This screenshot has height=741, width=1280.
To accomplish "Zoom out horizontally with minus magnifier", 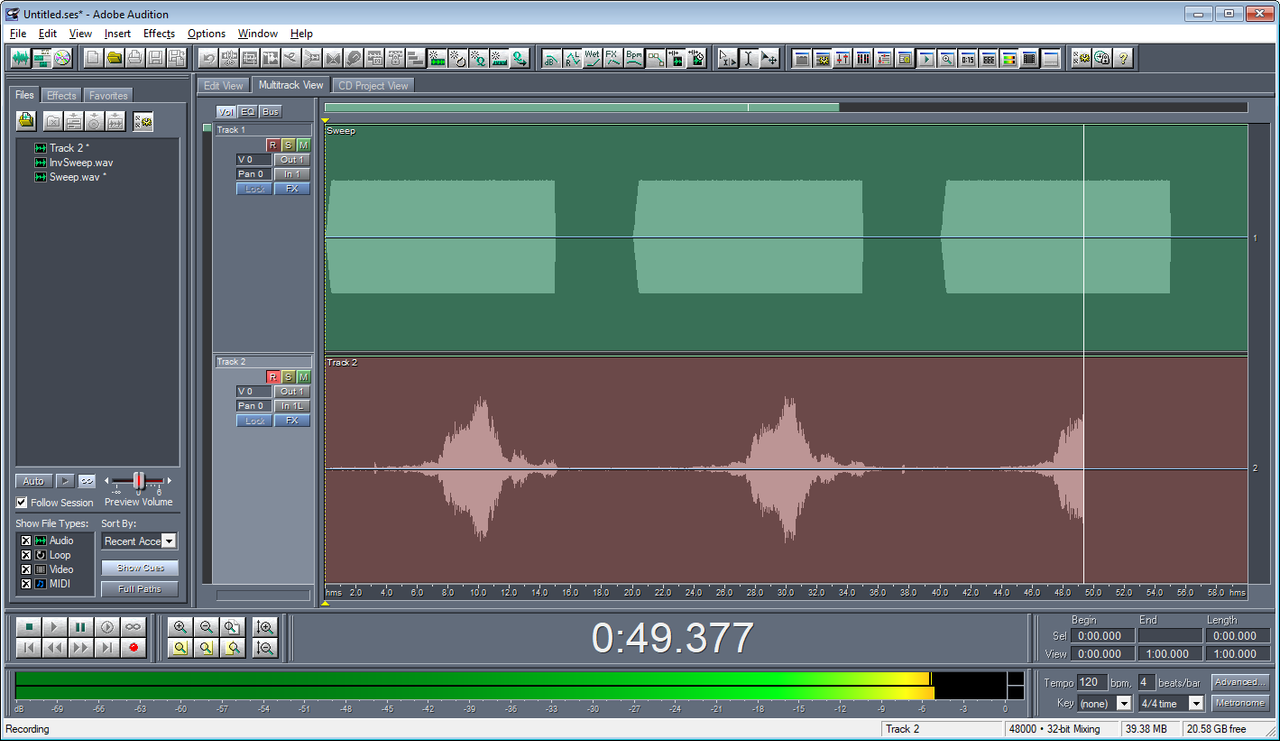I will click(x=206, y=627).
